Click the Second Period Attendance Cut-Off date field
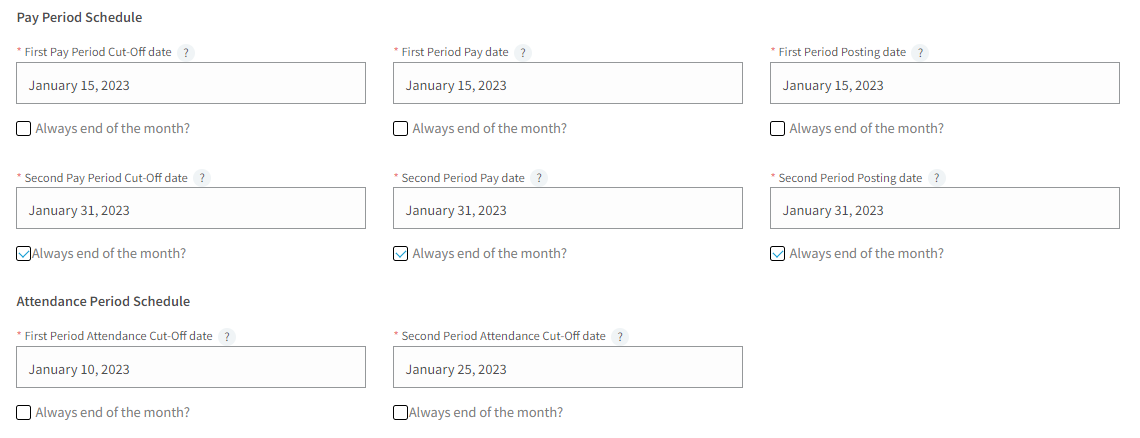The image size is (1140, 438). point(568,367)
